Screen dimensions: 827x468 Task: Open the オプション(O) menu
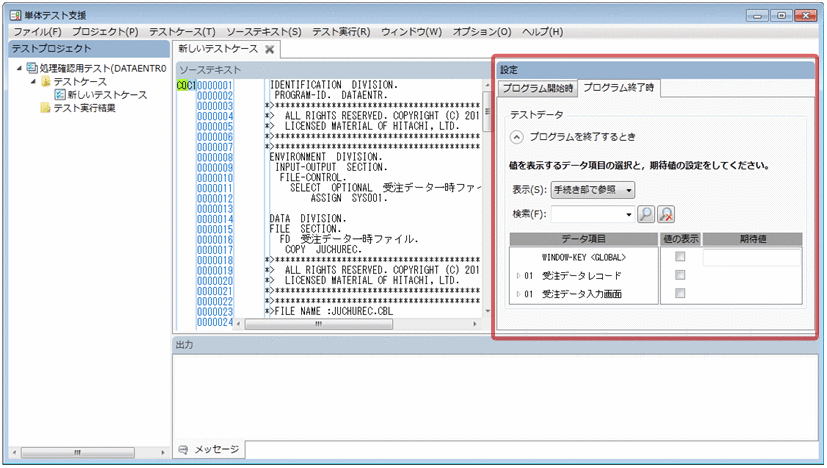click(x=482, y=32)
